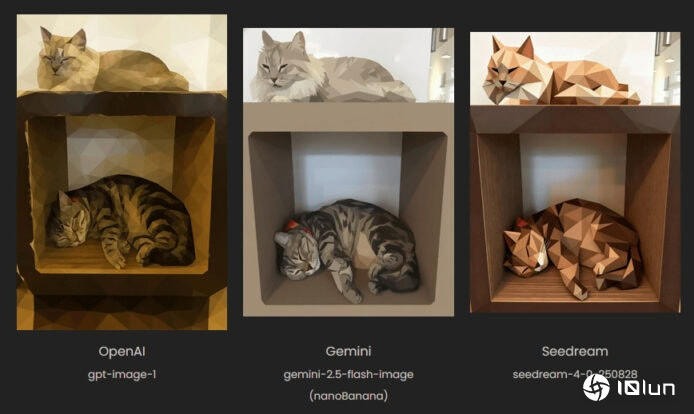Select the seedream-4-0-250828 model name
The image size is (694, 414).
[x=575, y=375]
